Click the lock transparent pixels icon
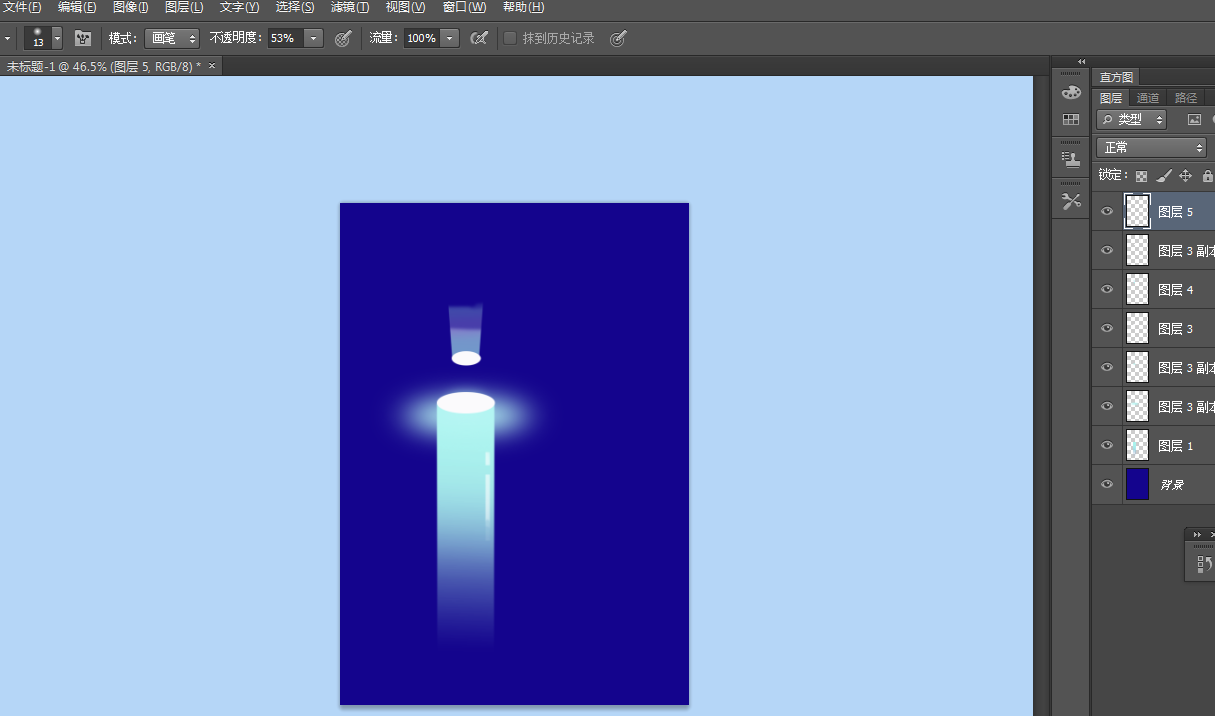 point(1141,176)
